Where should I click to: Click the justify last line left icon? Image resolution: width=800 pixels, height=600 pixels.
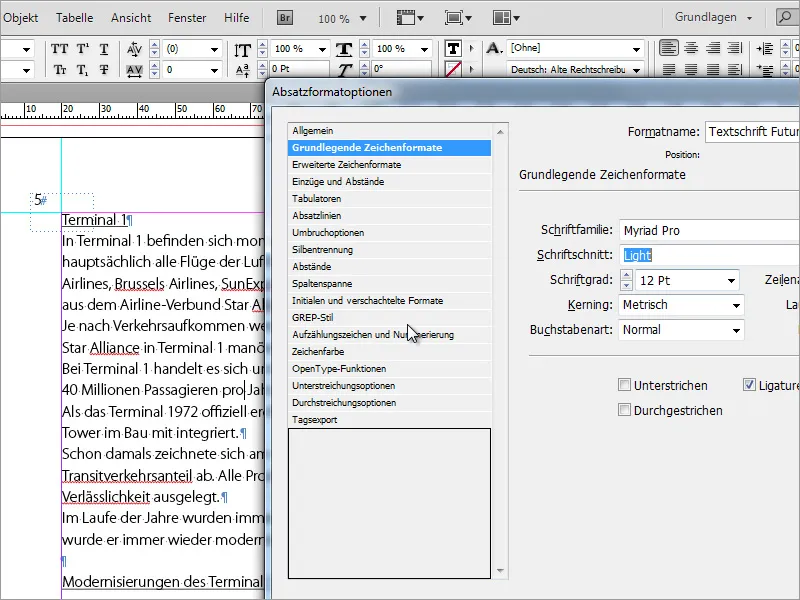click(668, 70)
